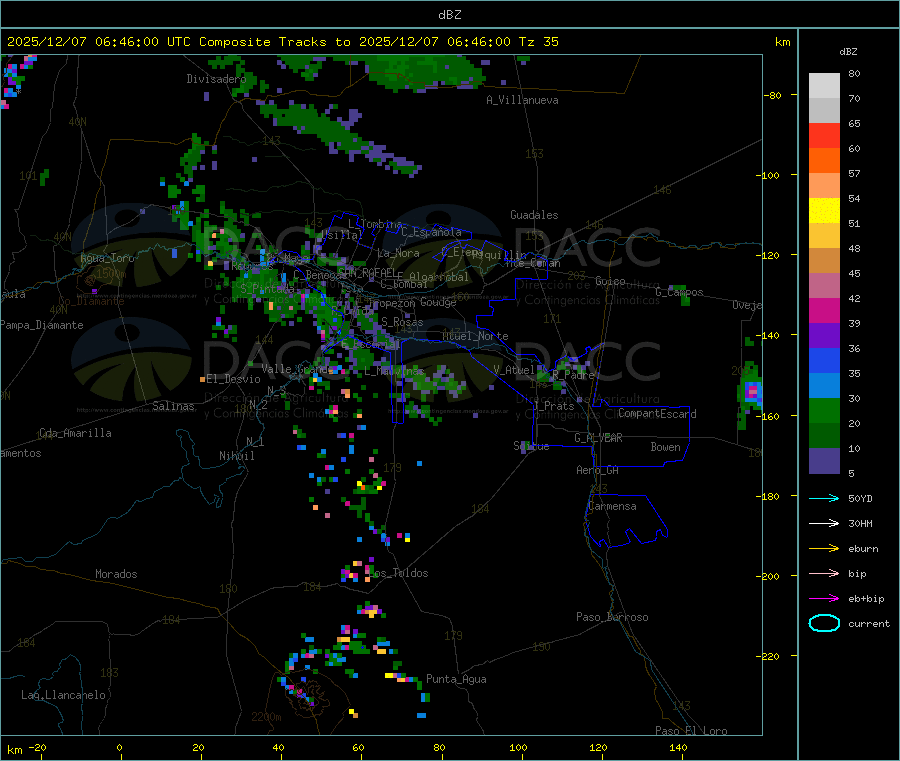Click the 'El_Desvio' map label

coord(233,379)
